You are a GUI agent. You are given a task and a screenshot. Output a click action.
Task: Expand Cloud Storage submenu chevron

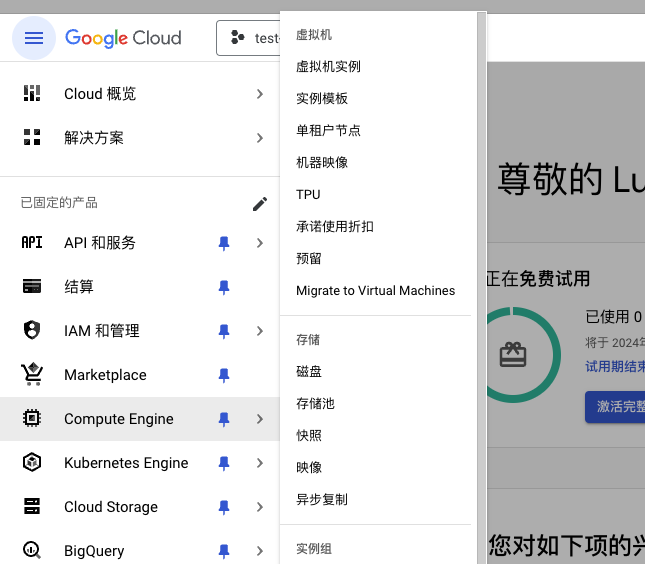point(260,507)
